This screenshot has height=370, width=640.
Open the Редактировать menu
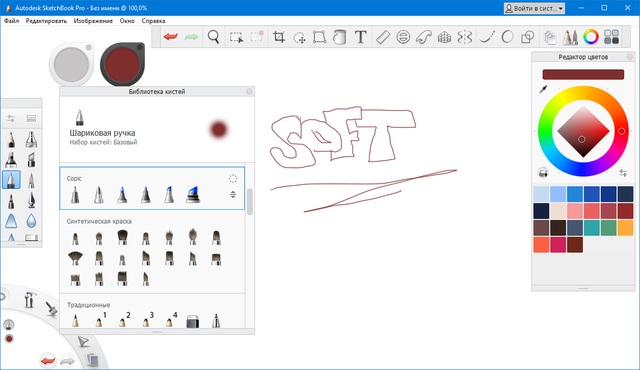tap(46, 20)
